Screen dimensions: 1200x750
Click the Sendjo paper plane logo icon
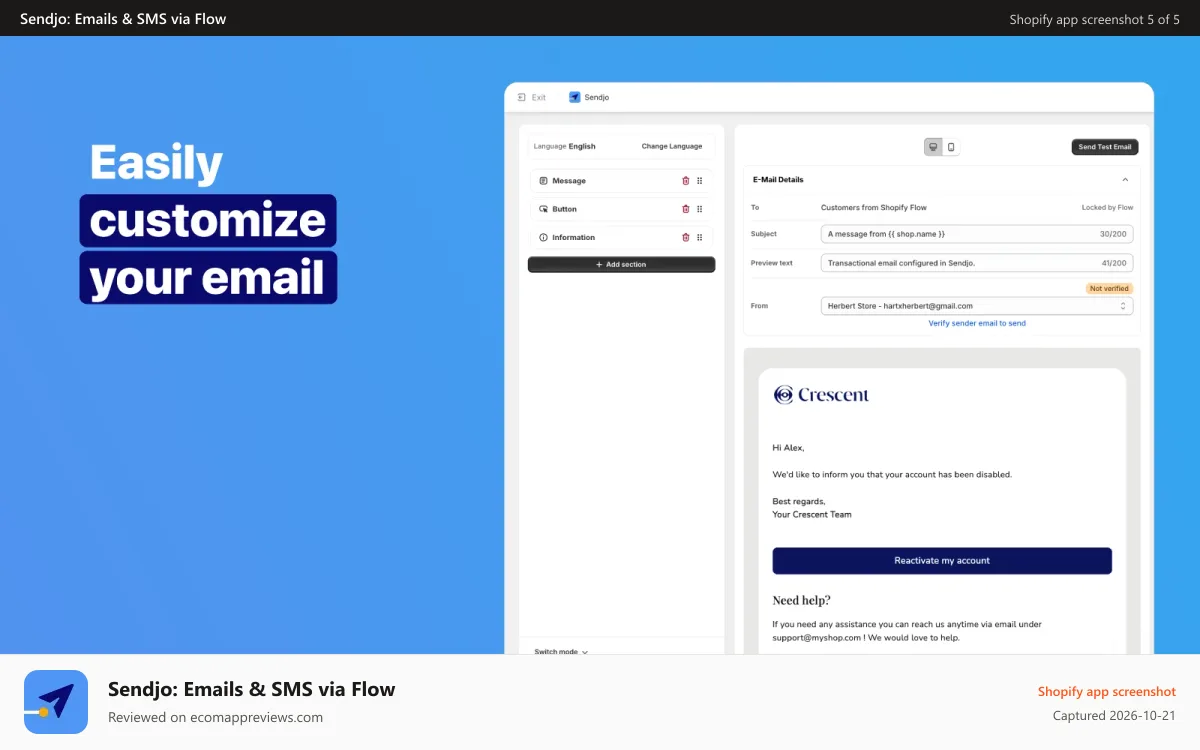[574, 97]
